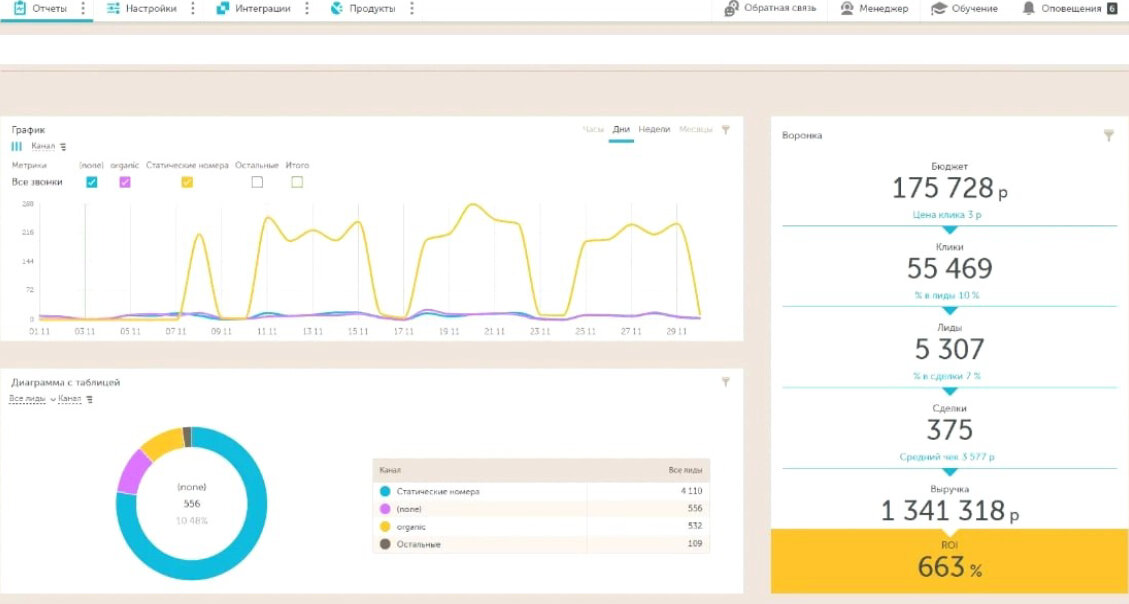Click the notifications count badge 6
This screenshot has width=1129, height=604.
(1112, 9)
